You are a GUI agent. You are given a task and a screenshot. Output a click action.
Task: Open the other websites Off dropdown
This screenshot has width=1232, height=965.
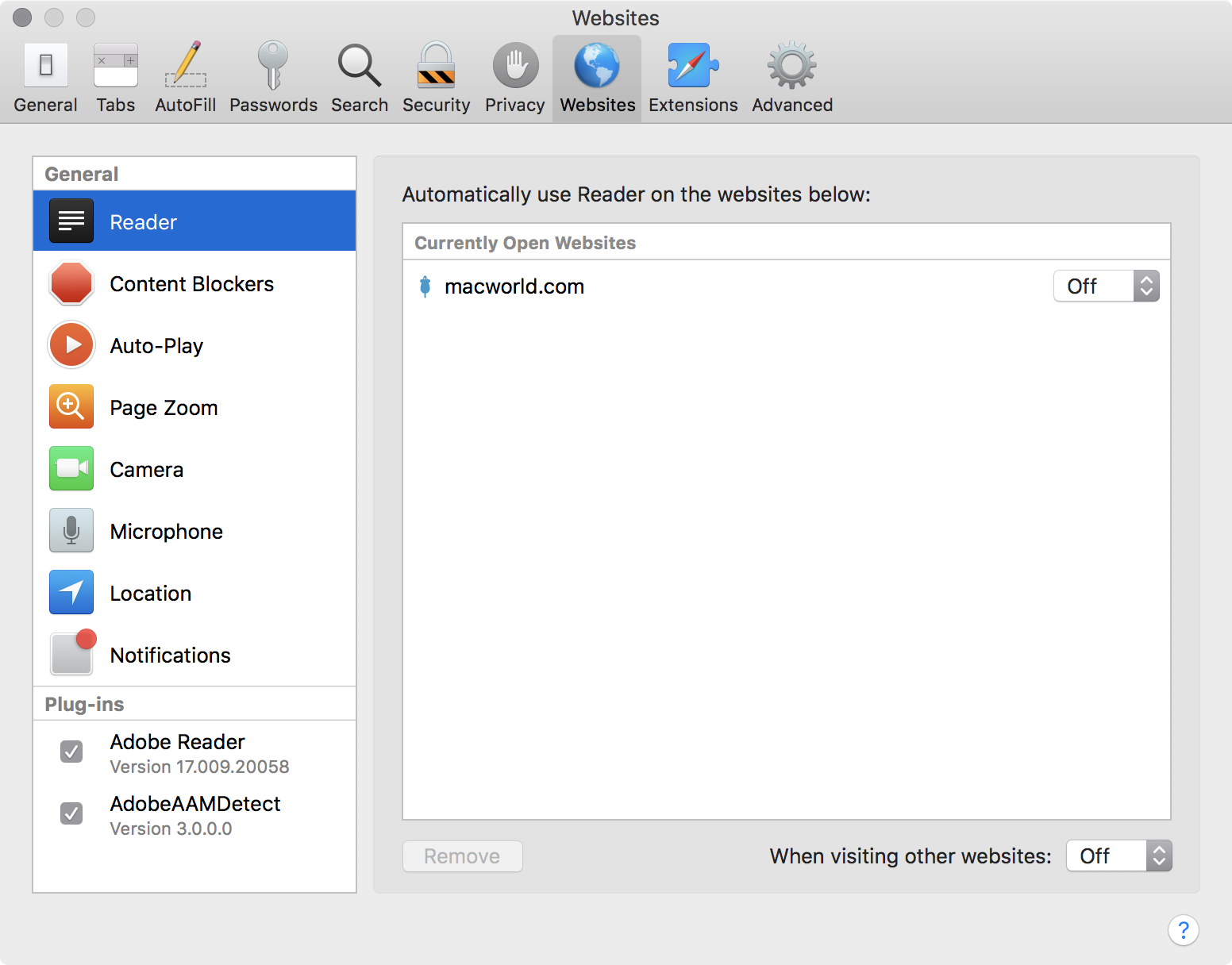click(x=1119, y=855)
